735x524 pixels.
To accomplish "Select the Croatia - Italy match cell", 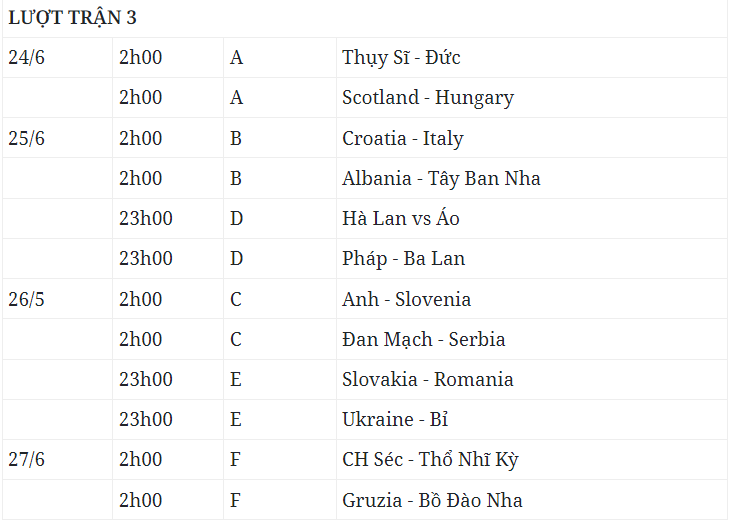I will [402, 138].
